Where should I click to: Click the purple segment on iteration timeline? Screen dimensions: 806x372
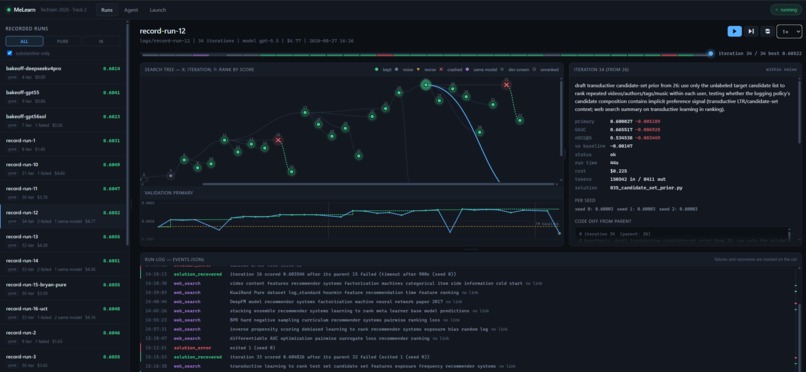pos(200,54)
